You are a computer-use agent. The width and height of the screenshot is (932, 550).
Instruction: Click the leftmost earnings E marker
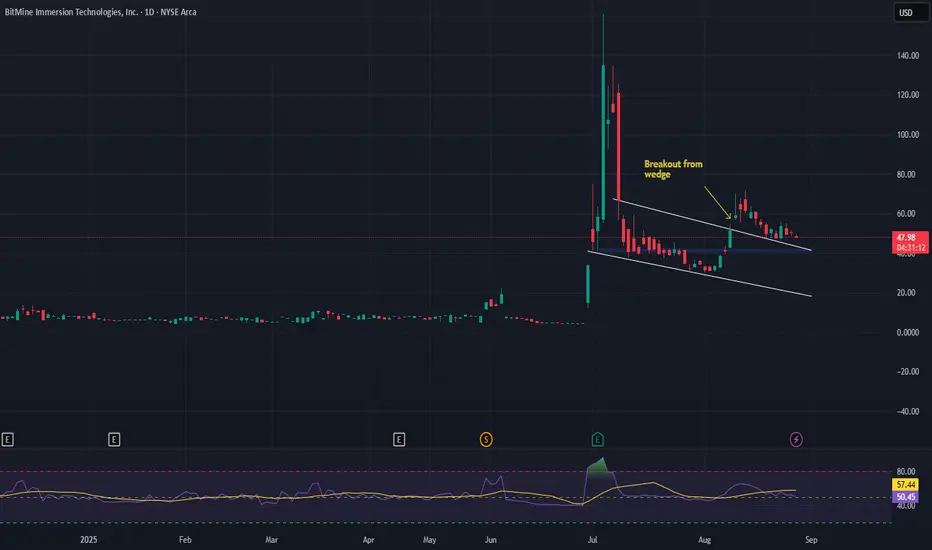7,439
